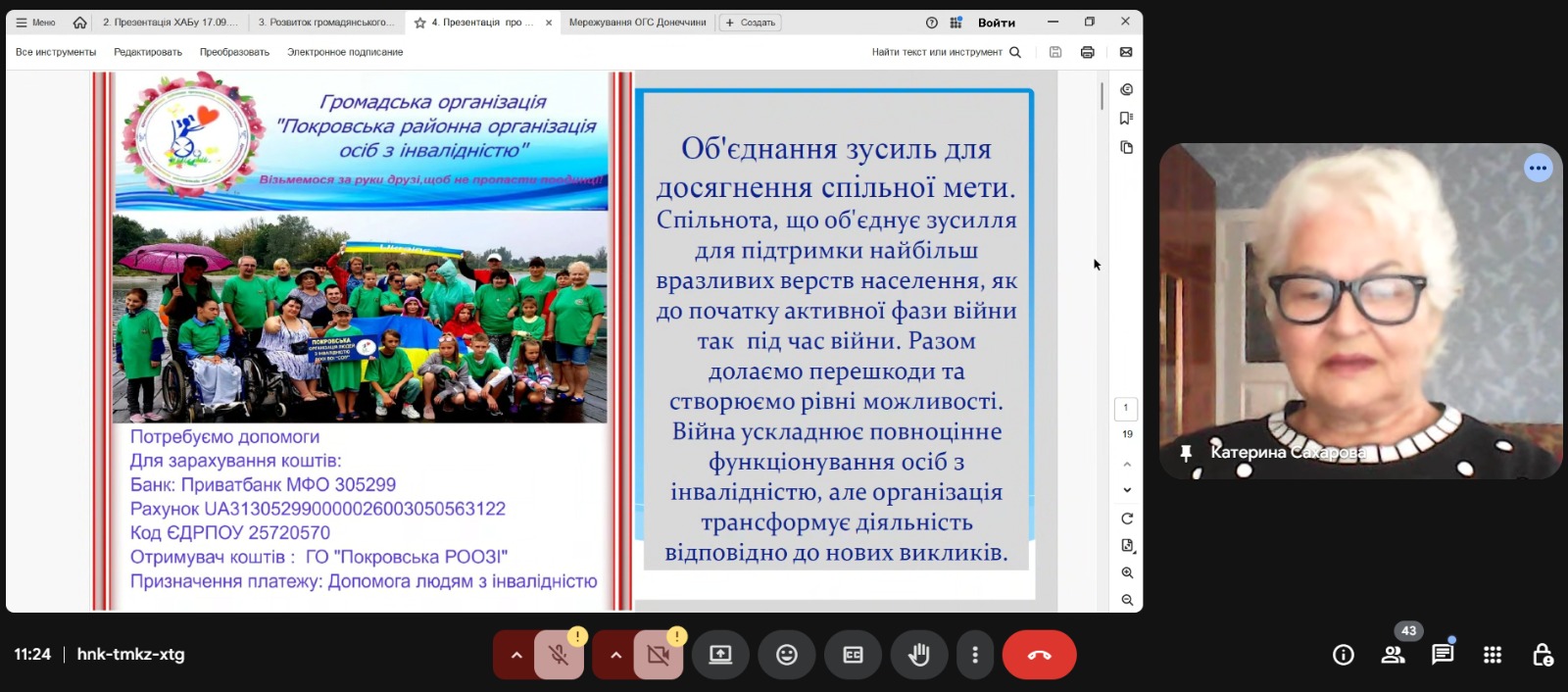Unmute the microphone in the call bar
This screenshot has width=1568, height=692.
click(x=559, y=656)
